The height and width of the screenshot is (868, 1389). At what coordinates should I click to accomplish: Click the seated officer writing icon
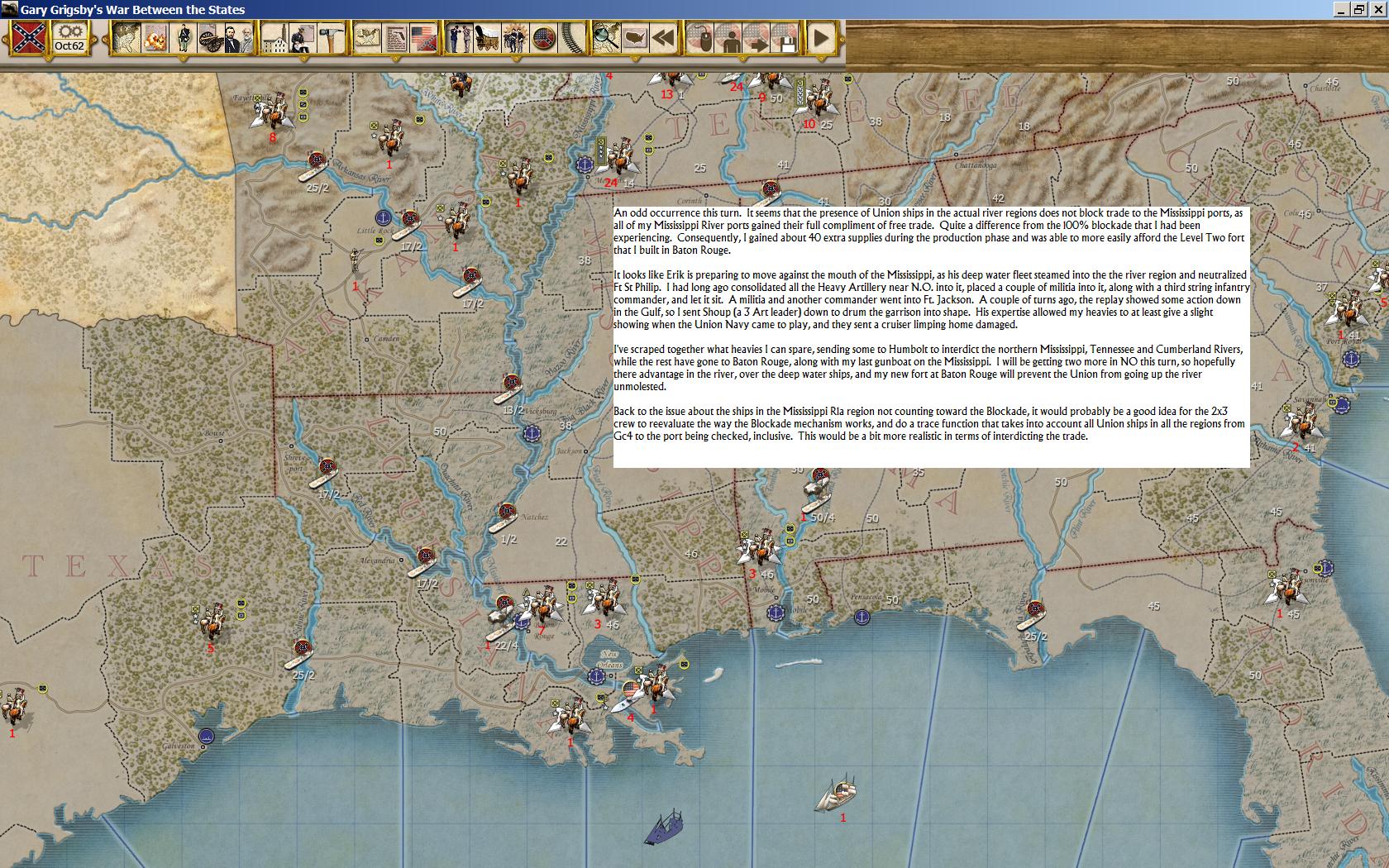[302, 38]
